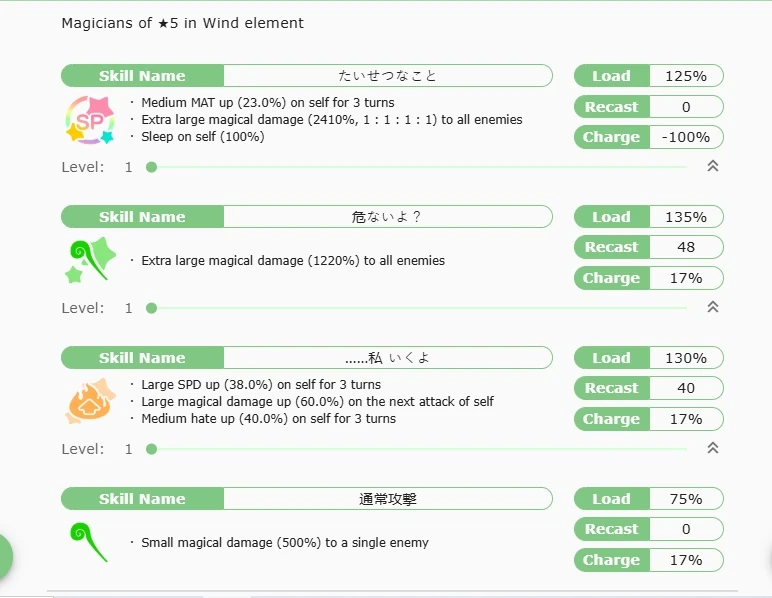Click the Magicians of ★5 Wind heading
772x598 pixels.
pyautogui.click(x=183, y=23)
